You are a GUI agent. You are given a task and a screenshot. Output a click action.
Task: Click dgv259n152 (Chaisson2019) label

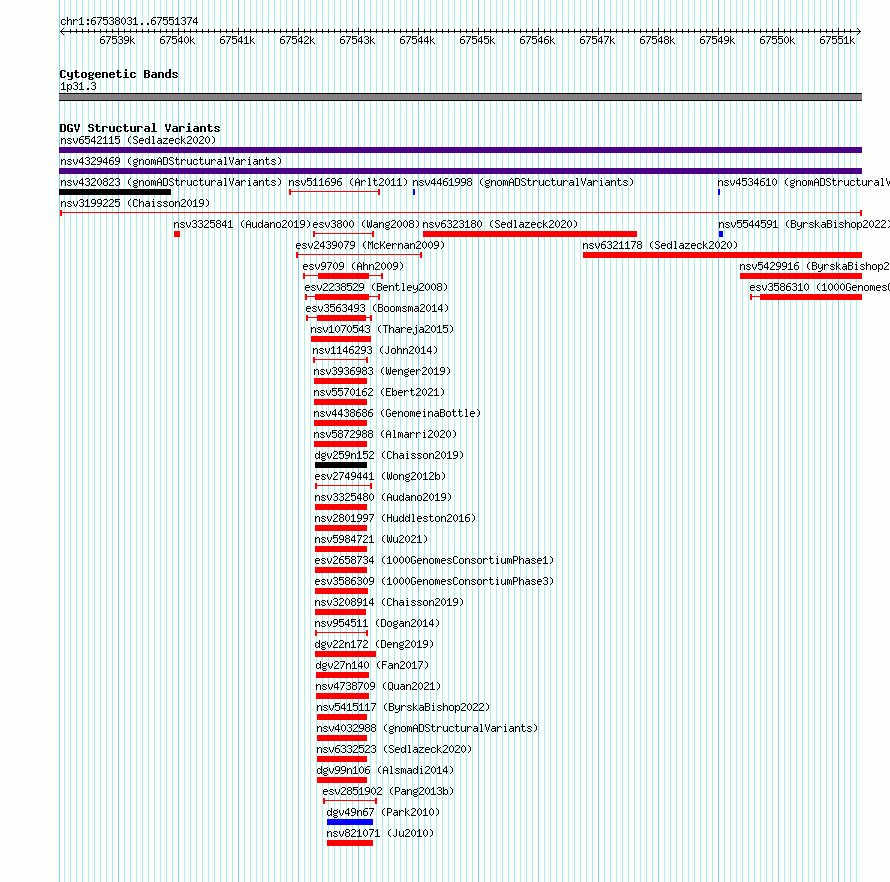(389, 455)
